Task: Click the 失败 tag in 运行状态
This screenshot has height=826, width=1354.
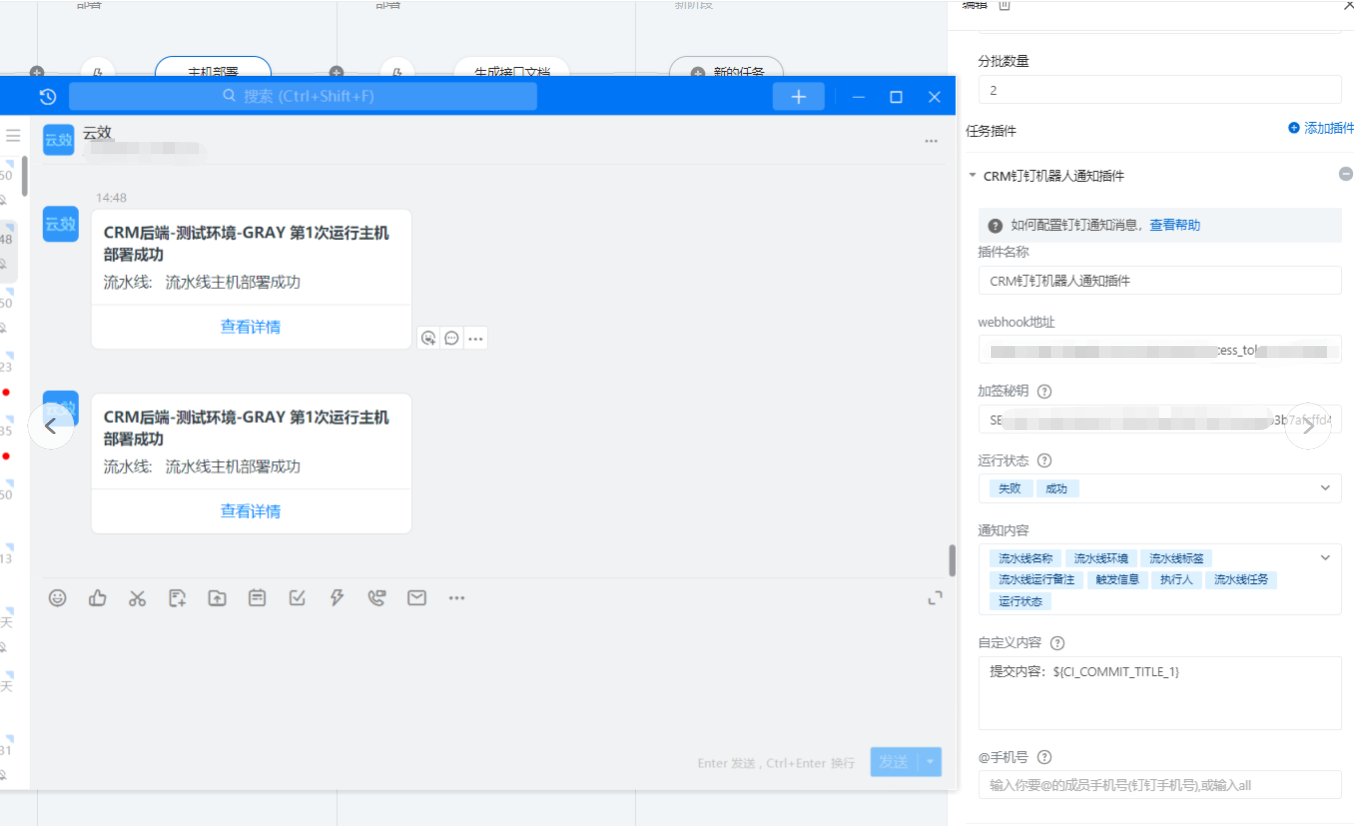Action: tap(1010, 488)
